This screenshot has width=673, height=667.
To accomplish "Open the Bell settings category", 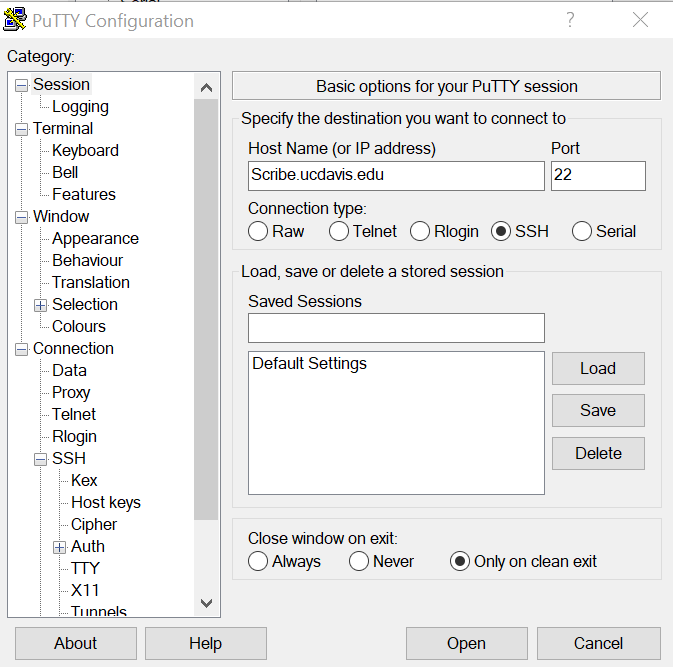I will [x=65, y=173].
